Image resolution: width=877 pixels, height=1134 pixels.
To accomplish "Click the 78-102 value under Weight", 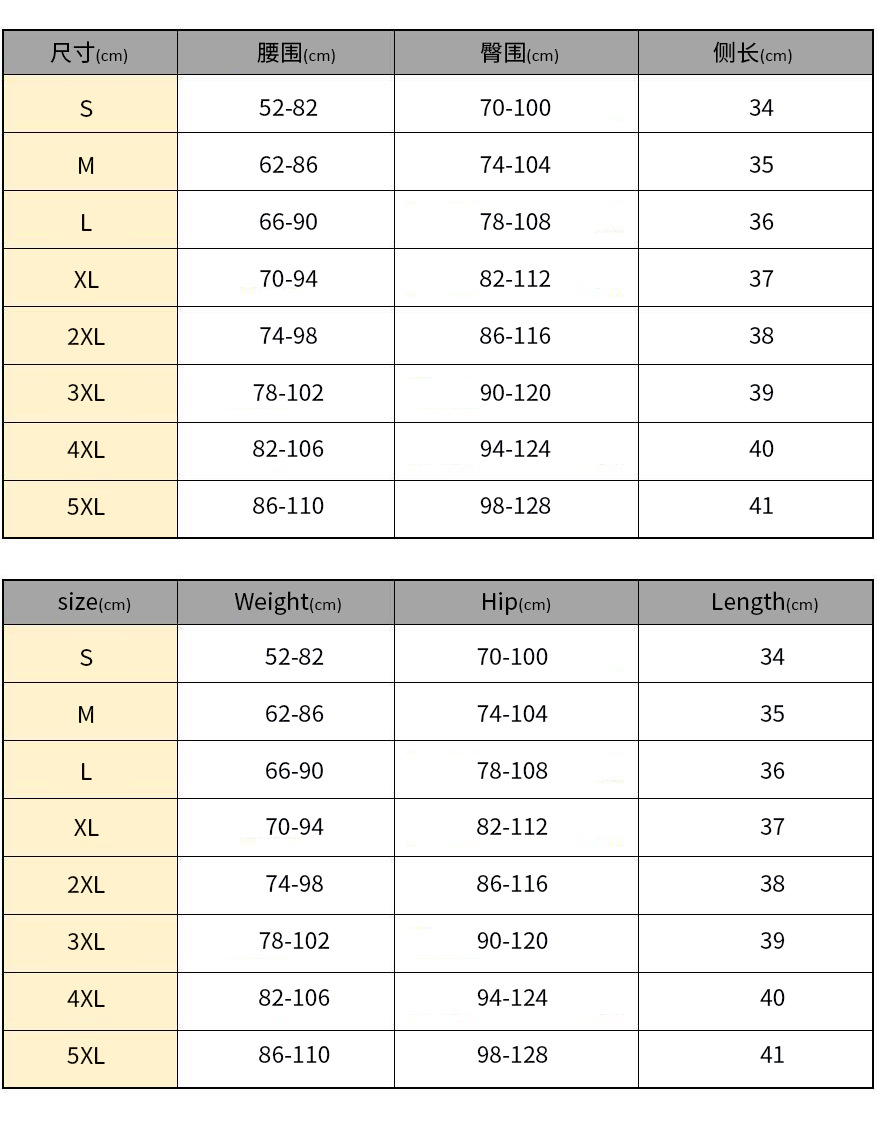I will coord(294,941).
